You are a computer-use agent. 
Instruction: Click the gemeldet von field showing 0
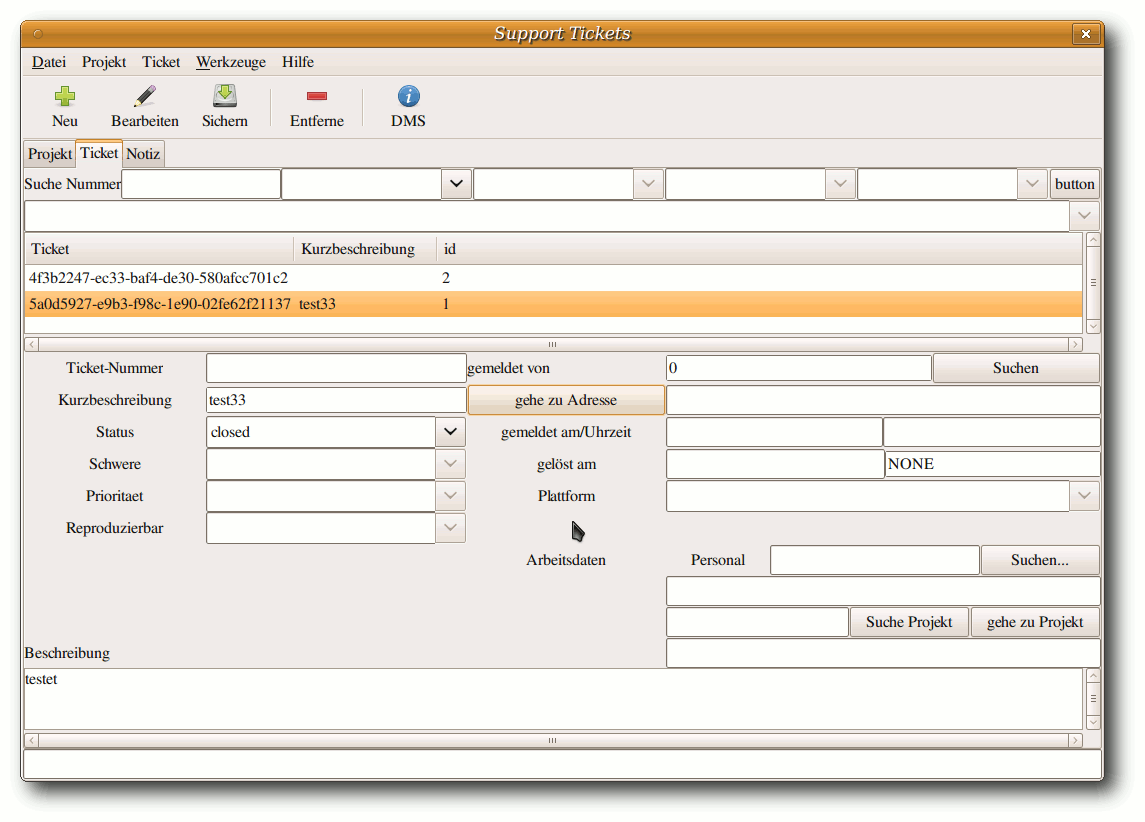[x=799, y=368]
